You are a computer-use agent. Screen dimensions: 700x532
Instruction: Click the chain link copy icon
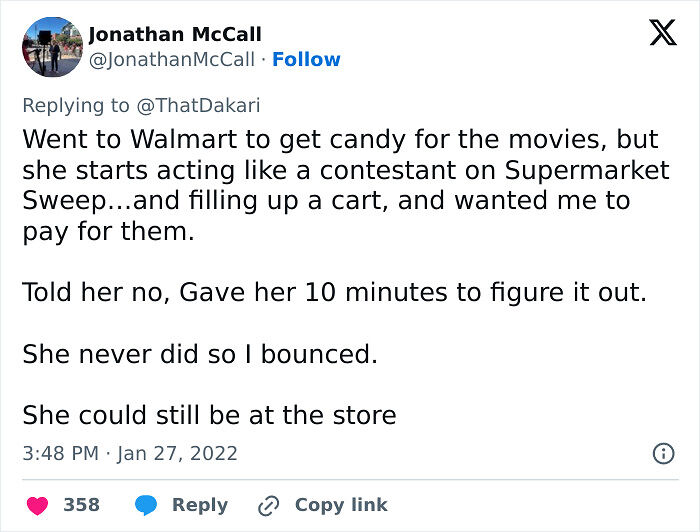pos(267,505)
